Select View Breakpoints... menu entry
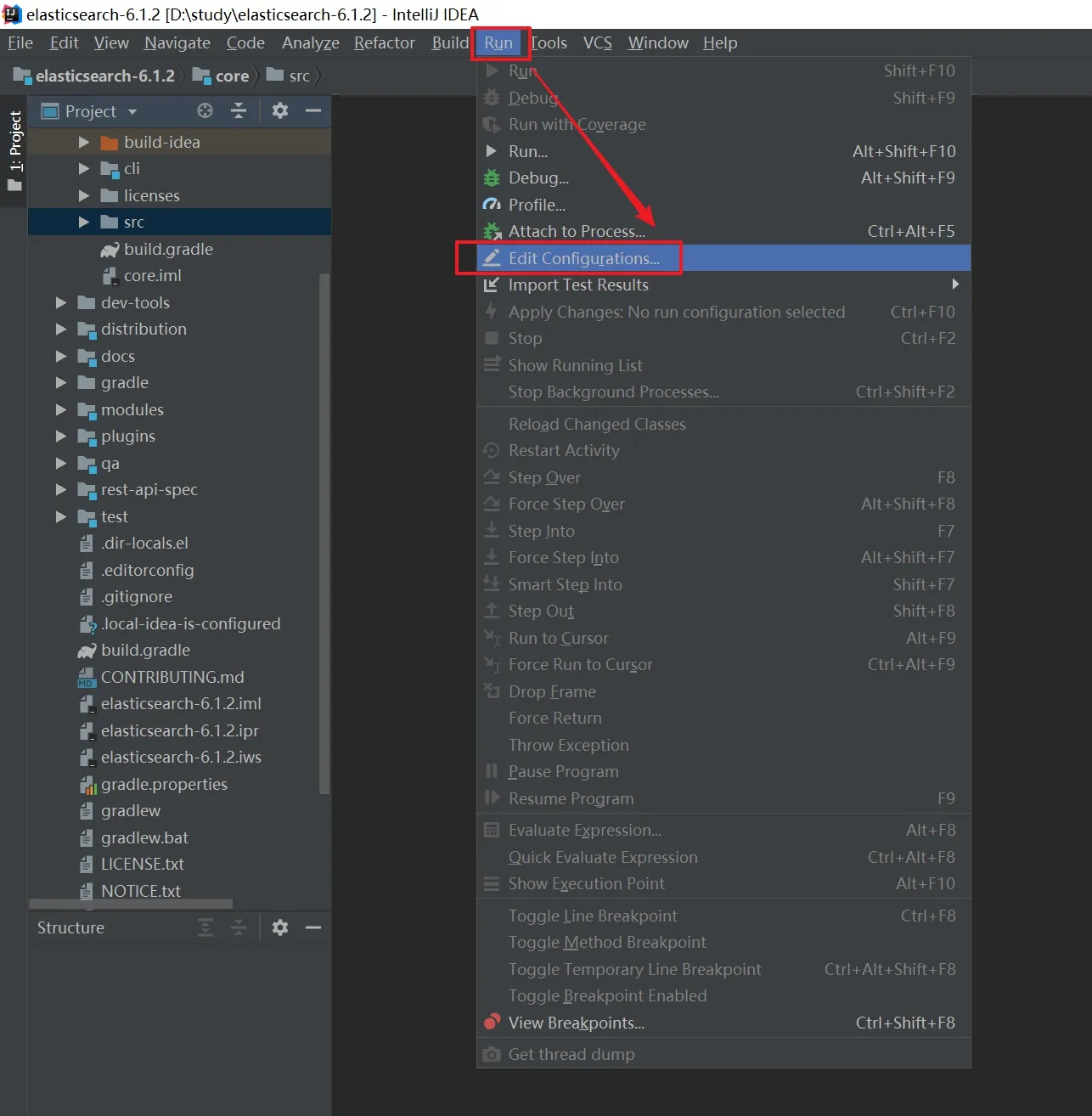1092x1116 pixels. tap(723, 1023)
